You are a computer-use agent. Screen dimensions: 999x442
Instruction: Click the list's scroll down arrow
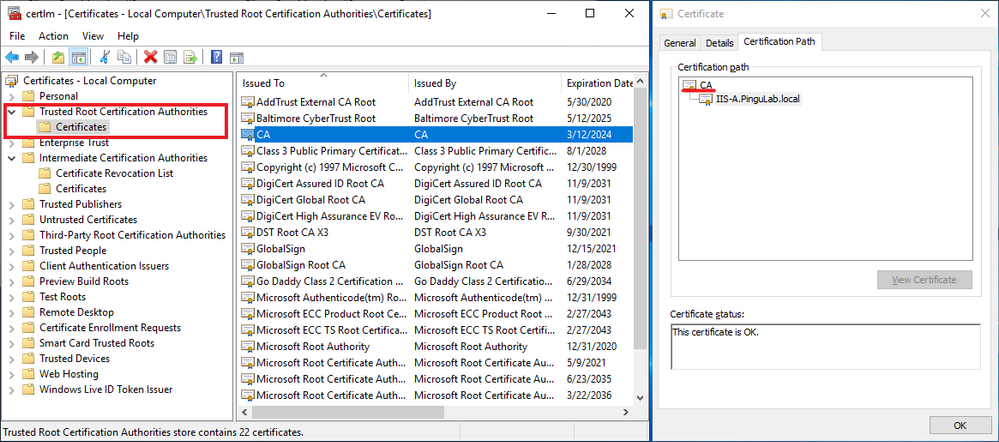[x=641, y=397]
